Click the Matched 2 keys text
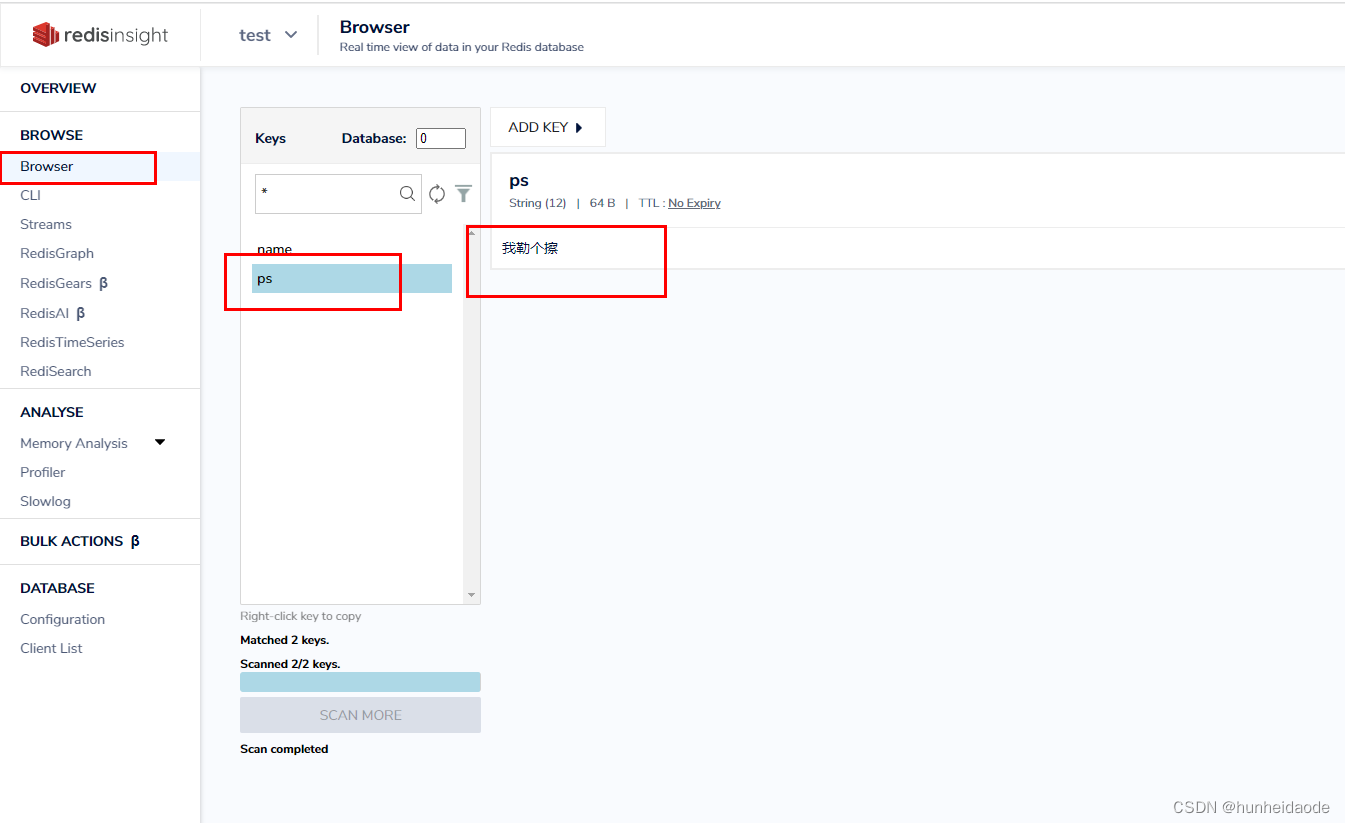 [284, 640]
